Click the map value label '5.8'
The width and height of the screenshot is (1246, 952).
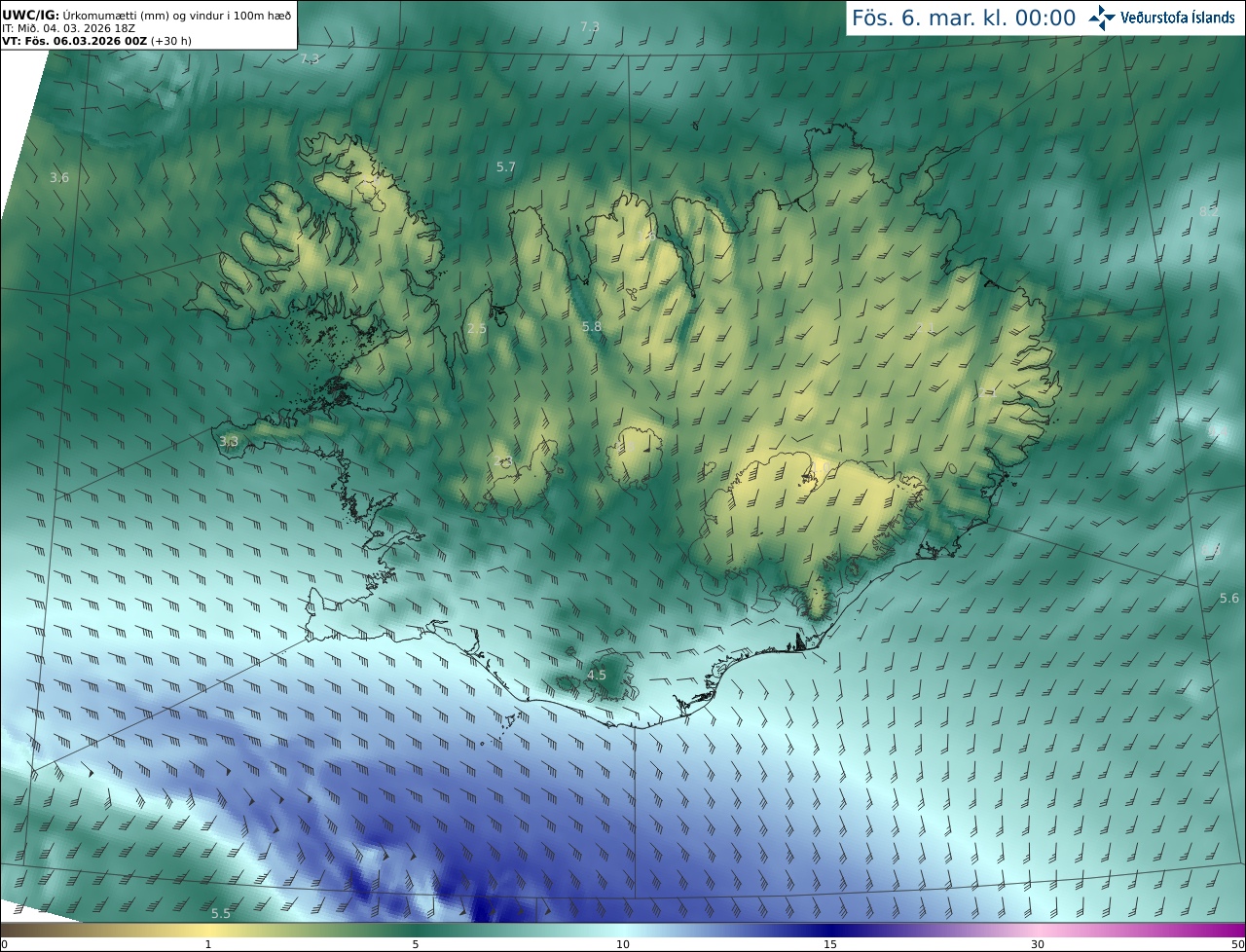coord(592,327)
